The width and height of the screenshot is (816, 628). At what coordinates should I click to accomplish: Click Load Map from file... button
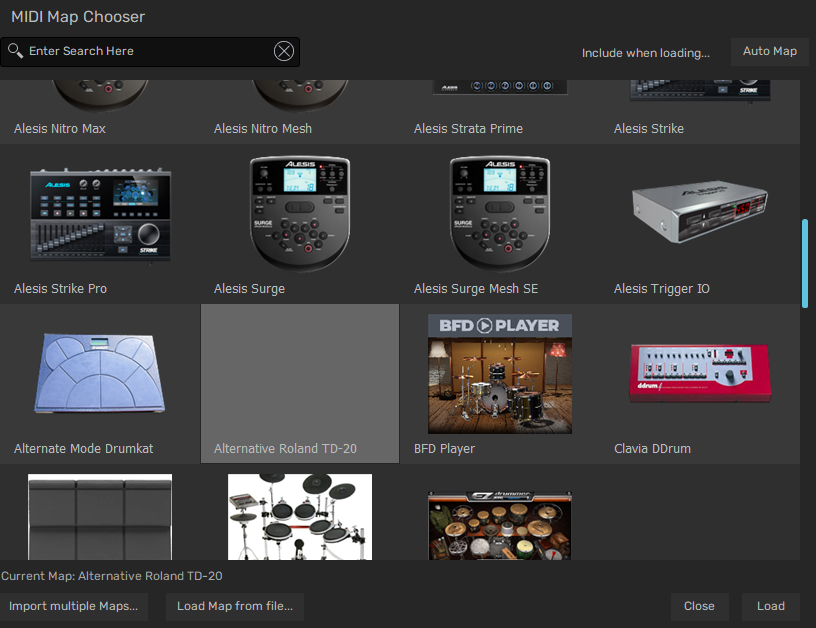(x=235, y=606)
